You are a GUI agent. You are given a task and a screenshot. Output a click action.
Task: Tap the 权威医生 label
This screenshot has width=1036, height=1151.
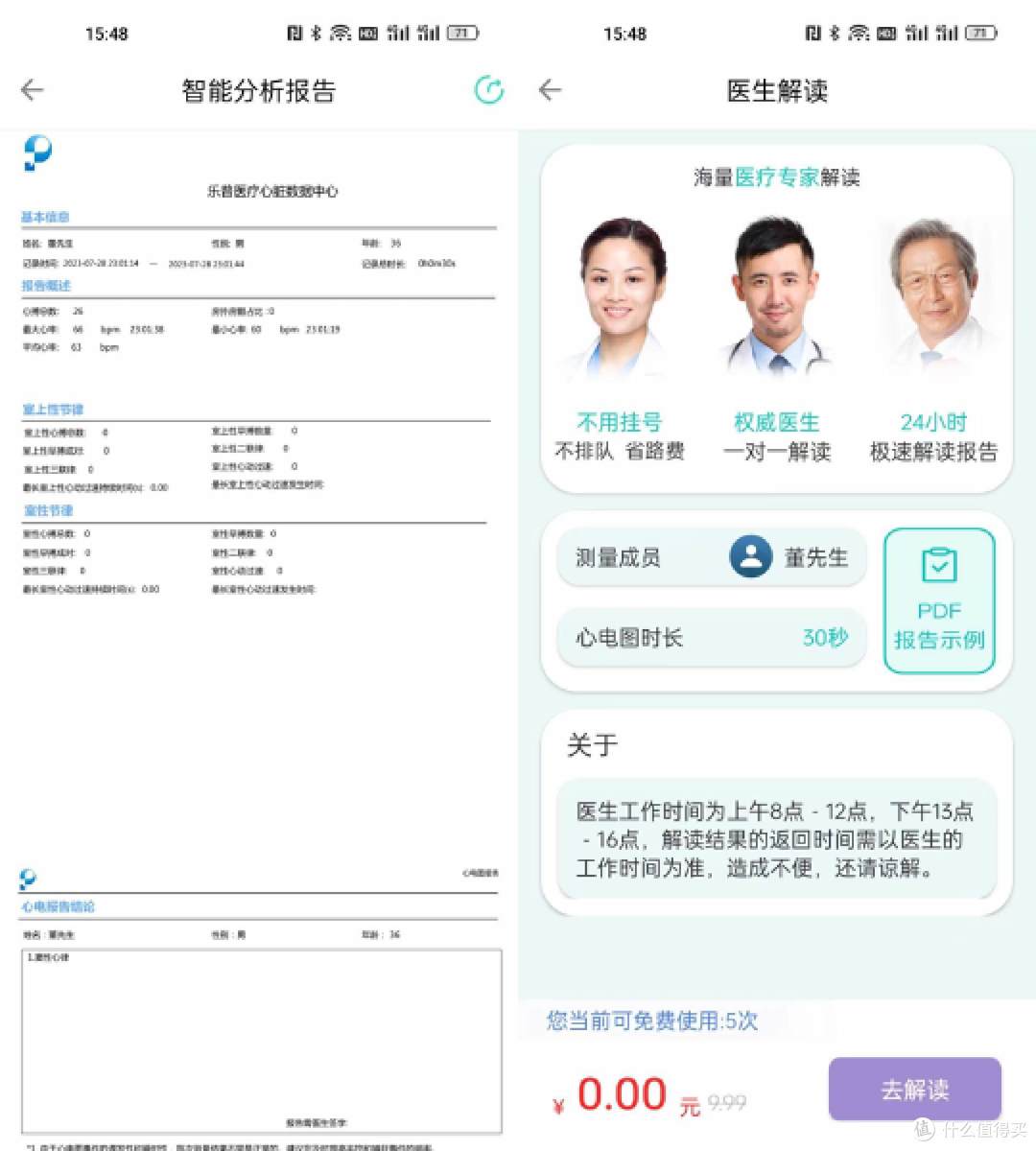777,422
